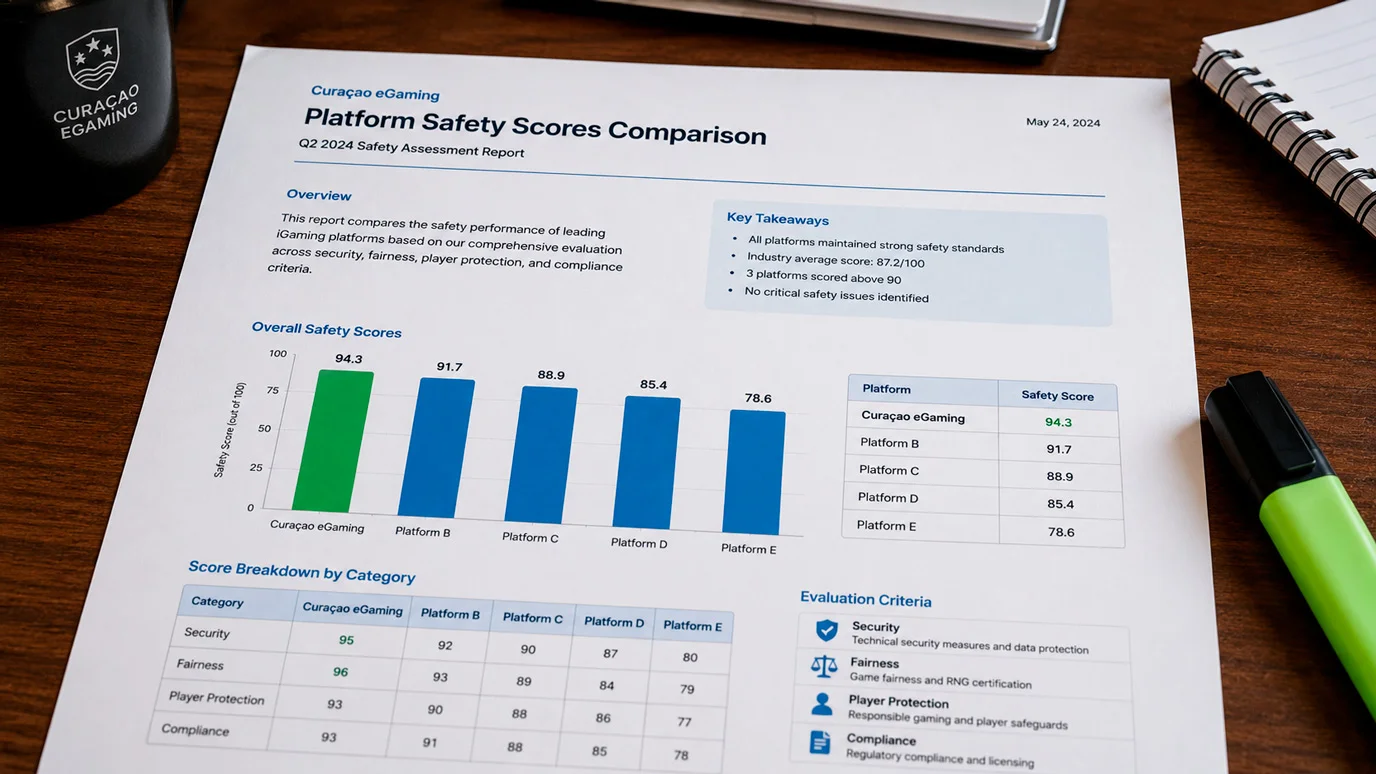Click the 'Evaluation Criteria' heading
The height and width of the screenshot is (774, 1376).
(866, 600)
